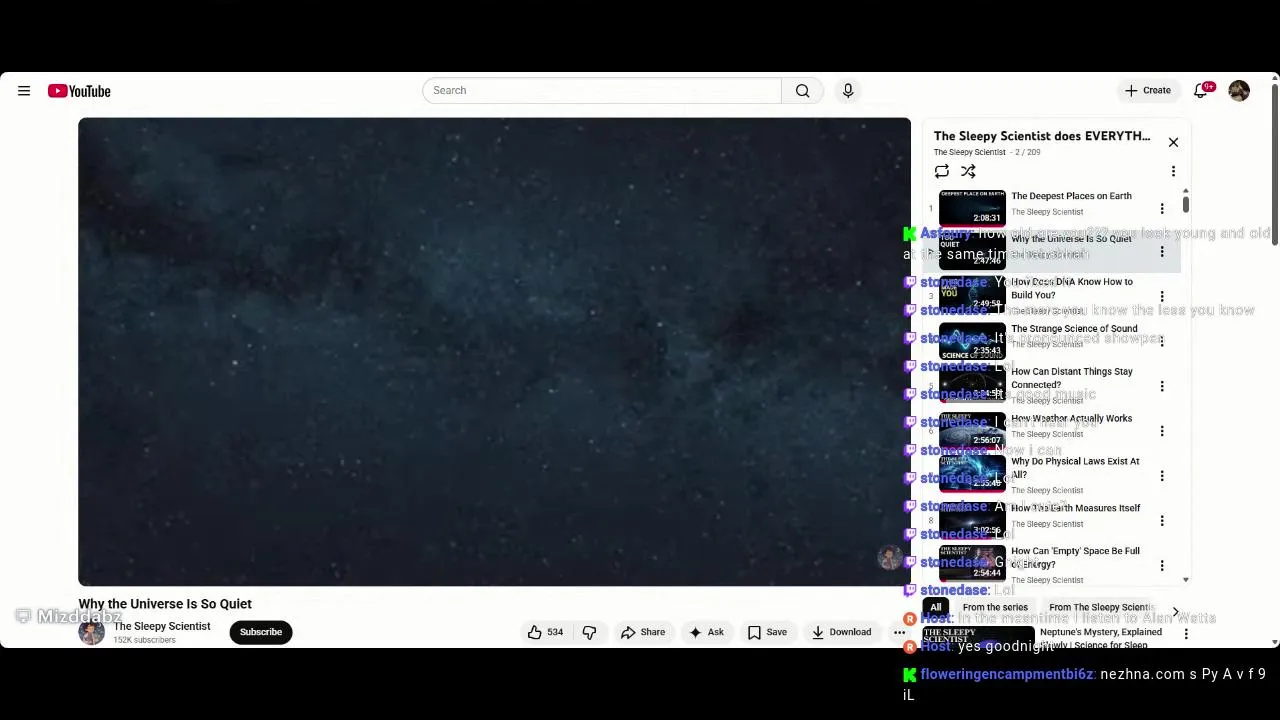Image resolution: width=1280 pixels, height=720 pixels.
Task: Click the playlist scrollbar down arrow
Action: pyautogui.click(x=1186, y=580)
